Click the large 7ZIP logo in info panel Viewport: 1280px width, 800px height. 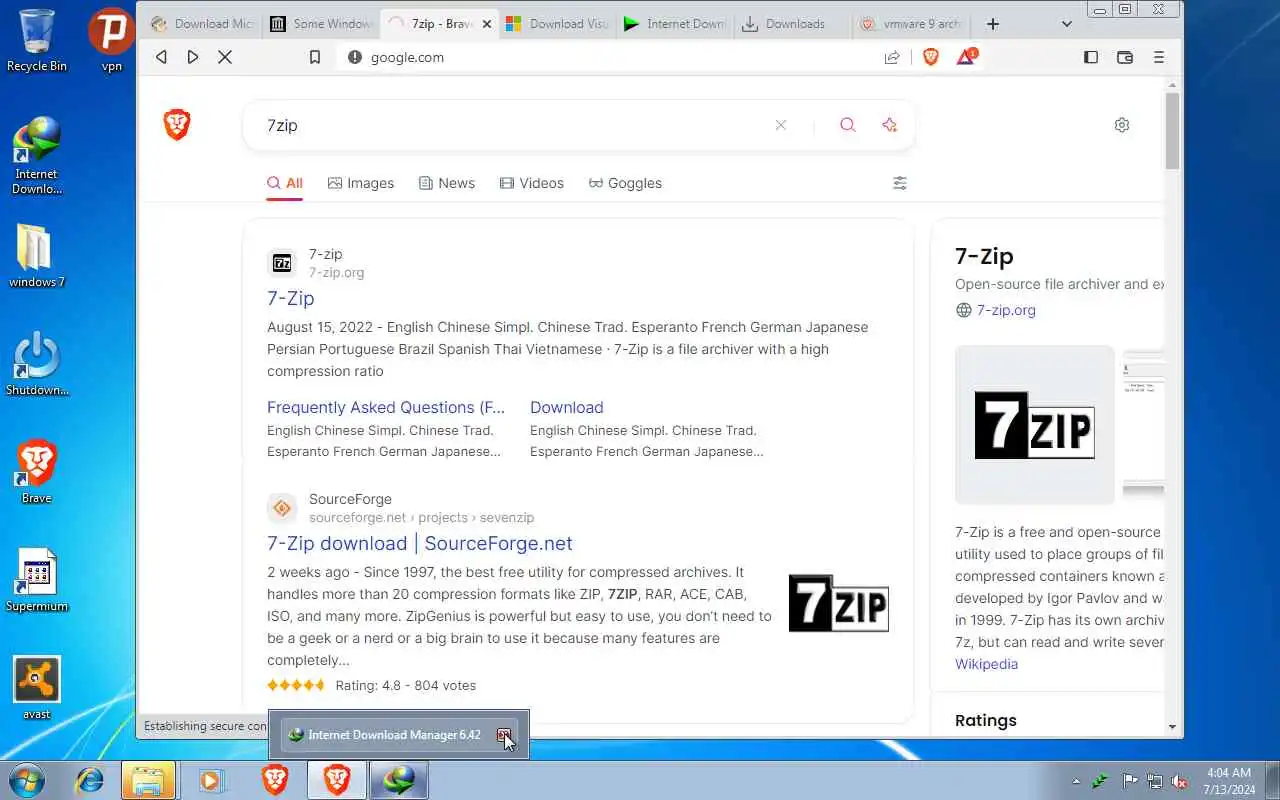(x=1035, y=425)
